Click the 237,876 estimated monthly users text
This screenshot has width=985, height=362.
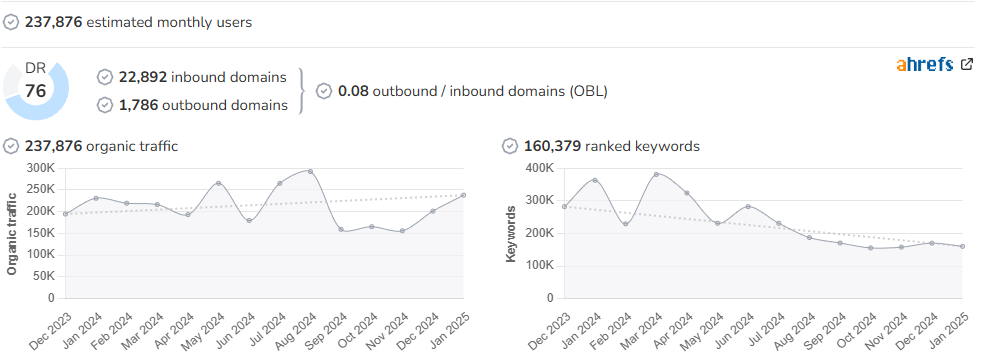138,23
